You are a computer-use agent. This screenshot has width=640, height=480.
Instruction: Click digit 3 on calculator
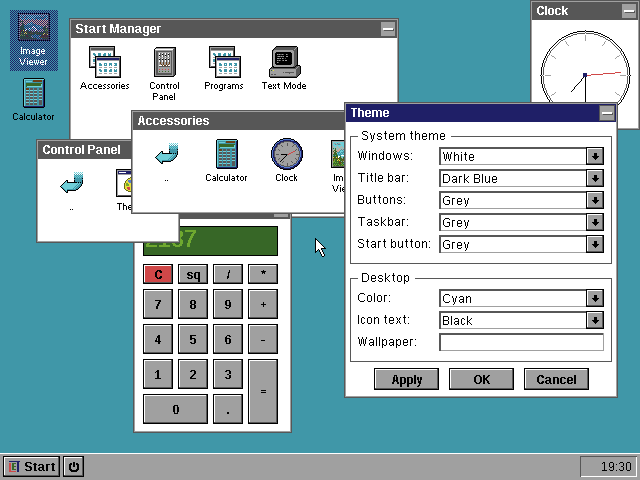pos(228,374)
